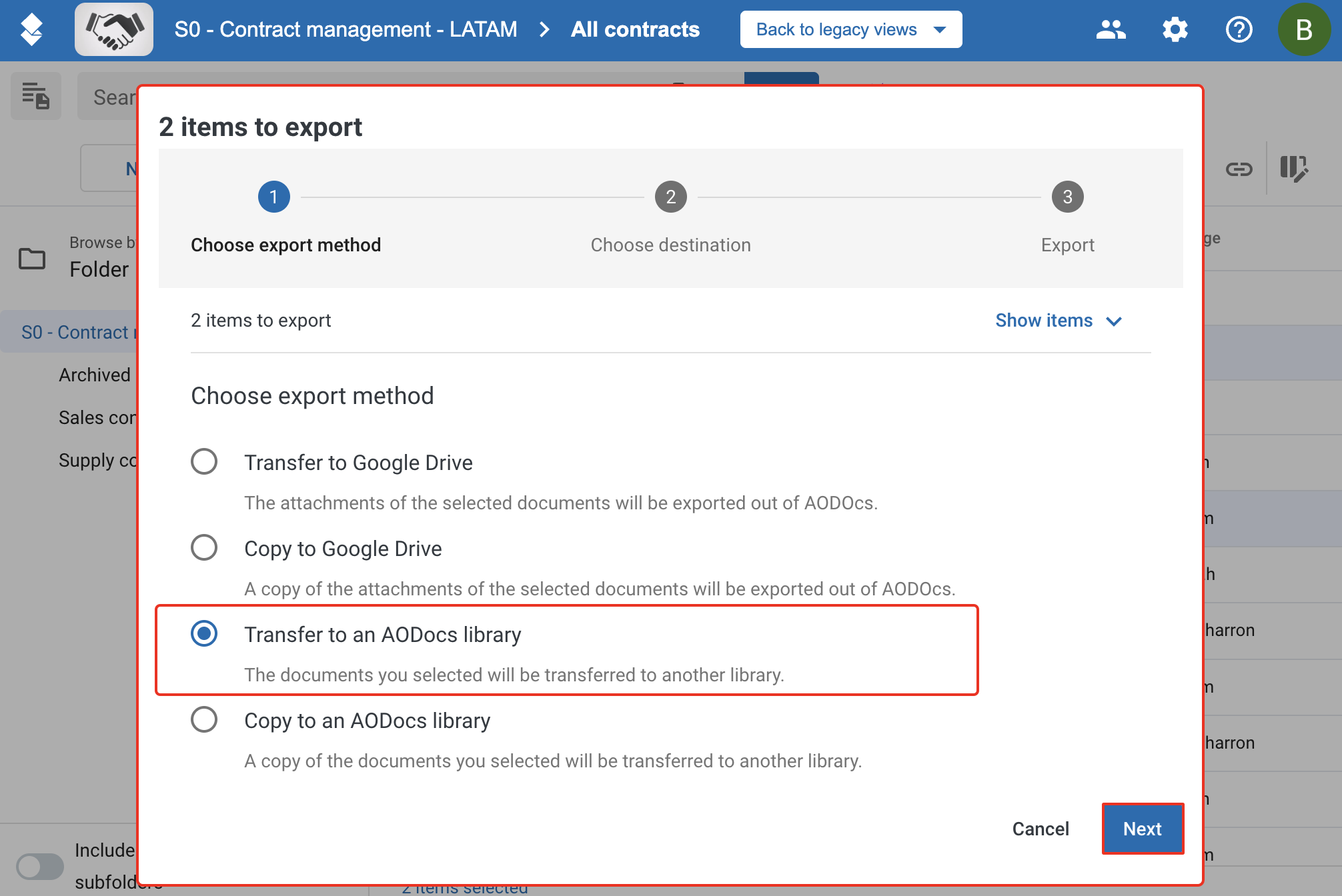Image resolution: width=1342 pixels, height=896 pixels.
Task: Click S0 - Contract management - LATAM breadcrumb
Action: coord(346,29)
